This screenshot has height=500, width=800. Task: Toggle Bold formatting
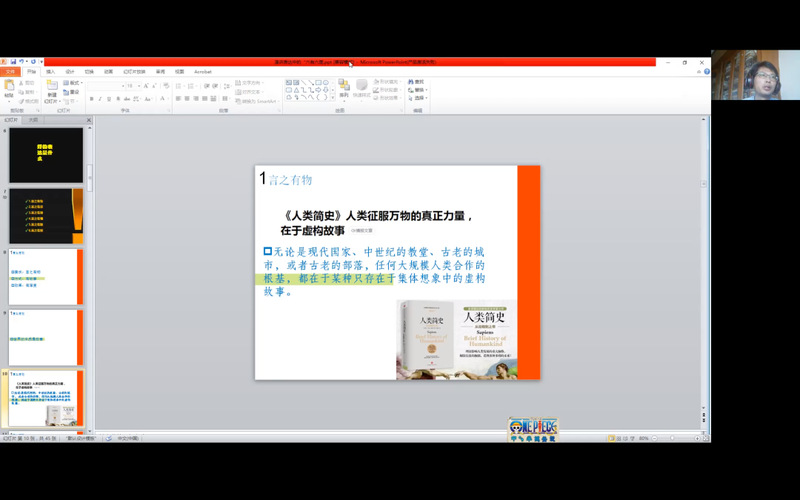91,99
